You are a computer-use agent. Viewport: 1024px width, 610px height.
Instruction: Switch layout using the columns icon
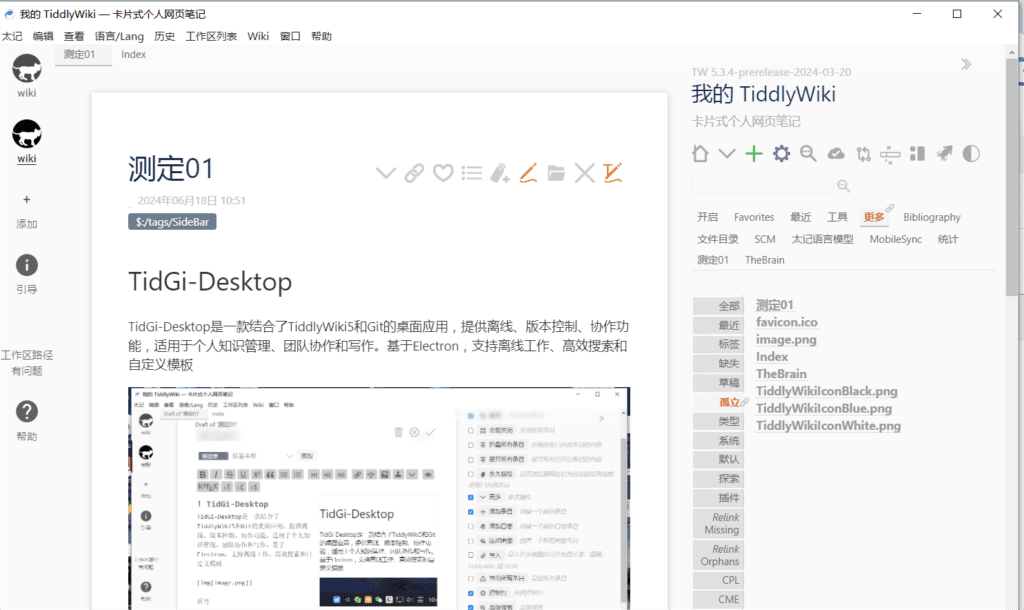tap(918, 153)
